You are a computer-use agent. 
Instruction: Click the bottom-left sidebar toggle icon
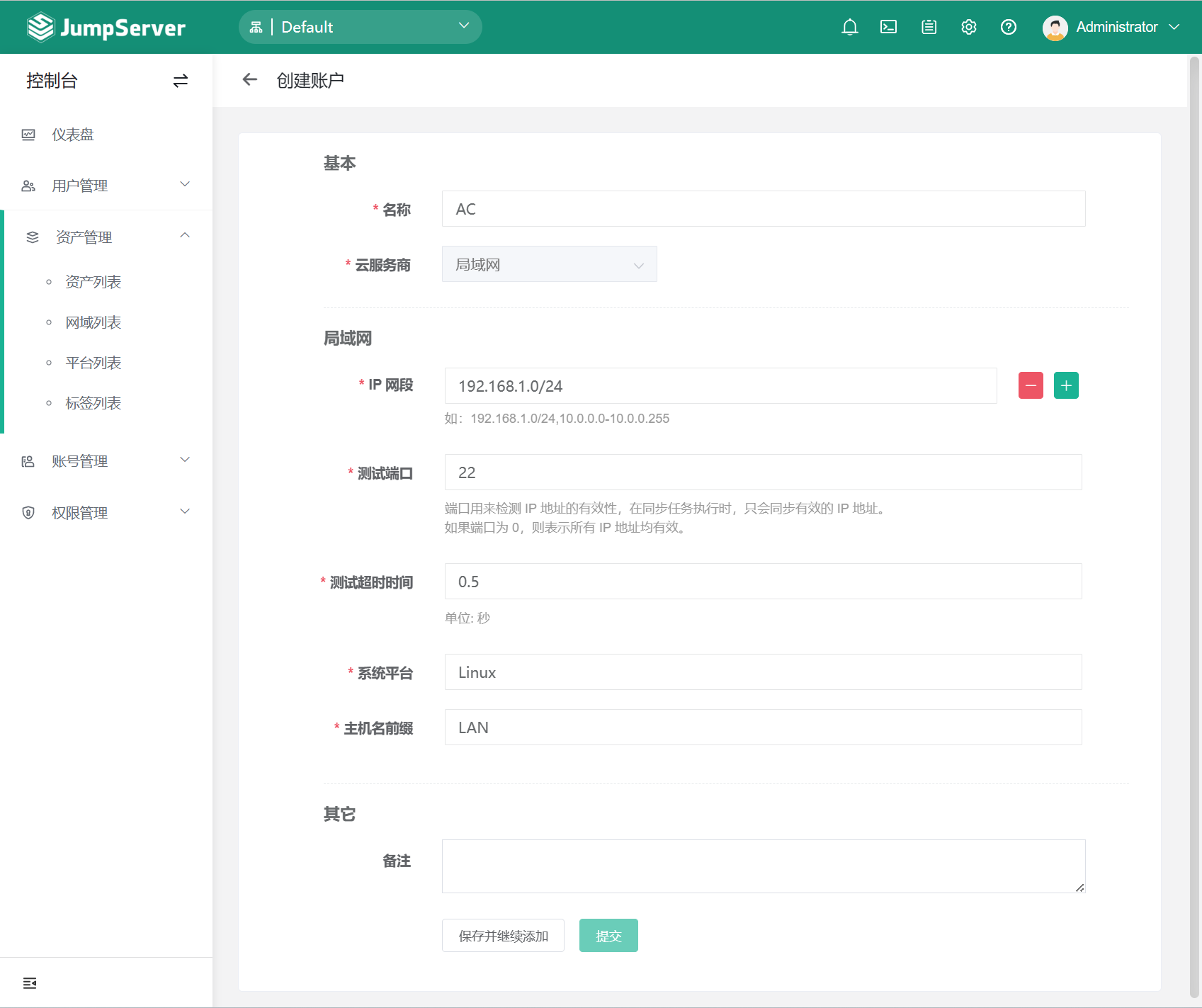point(30,982)
